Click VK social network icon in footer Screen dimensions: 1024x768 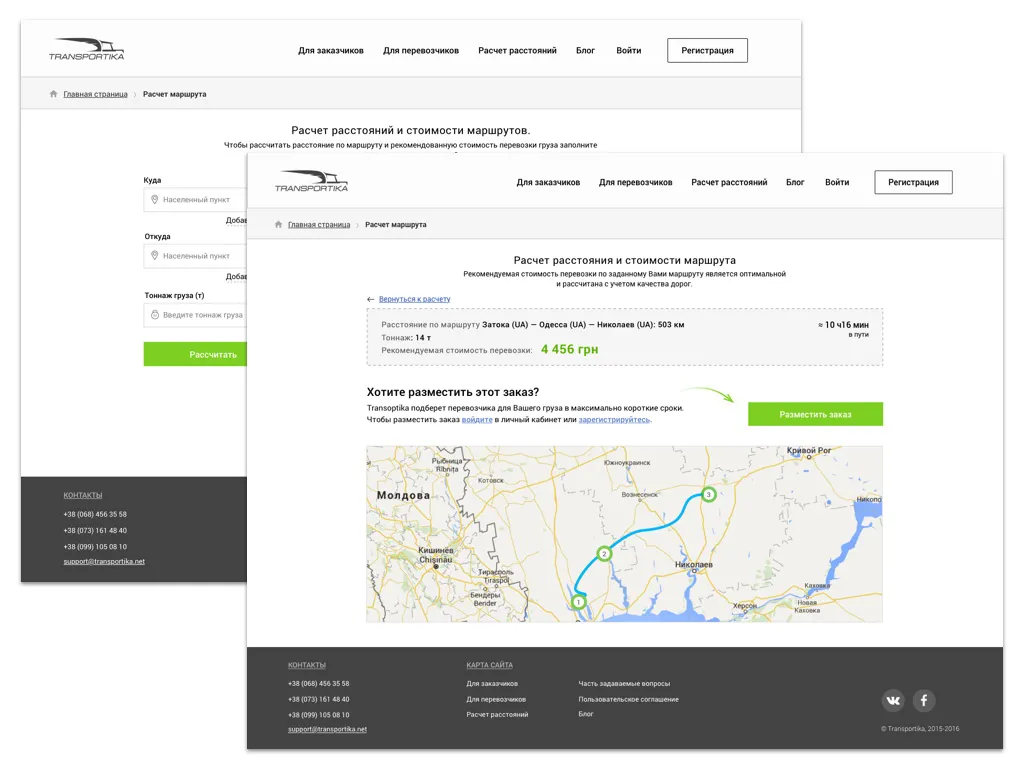[893, 700]
